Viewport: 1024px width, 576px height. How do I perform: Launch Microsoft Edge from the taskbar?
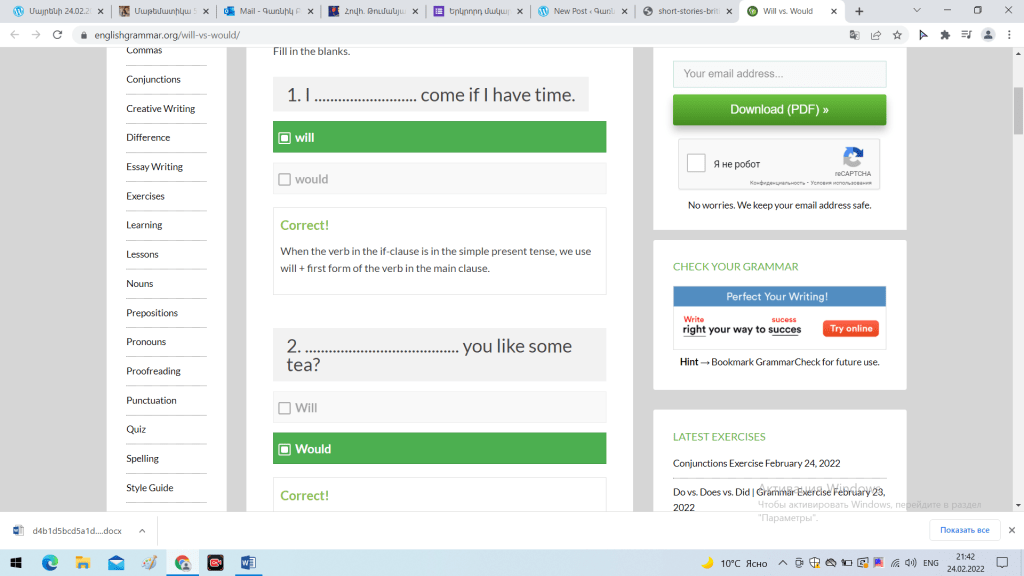(50, 563)
